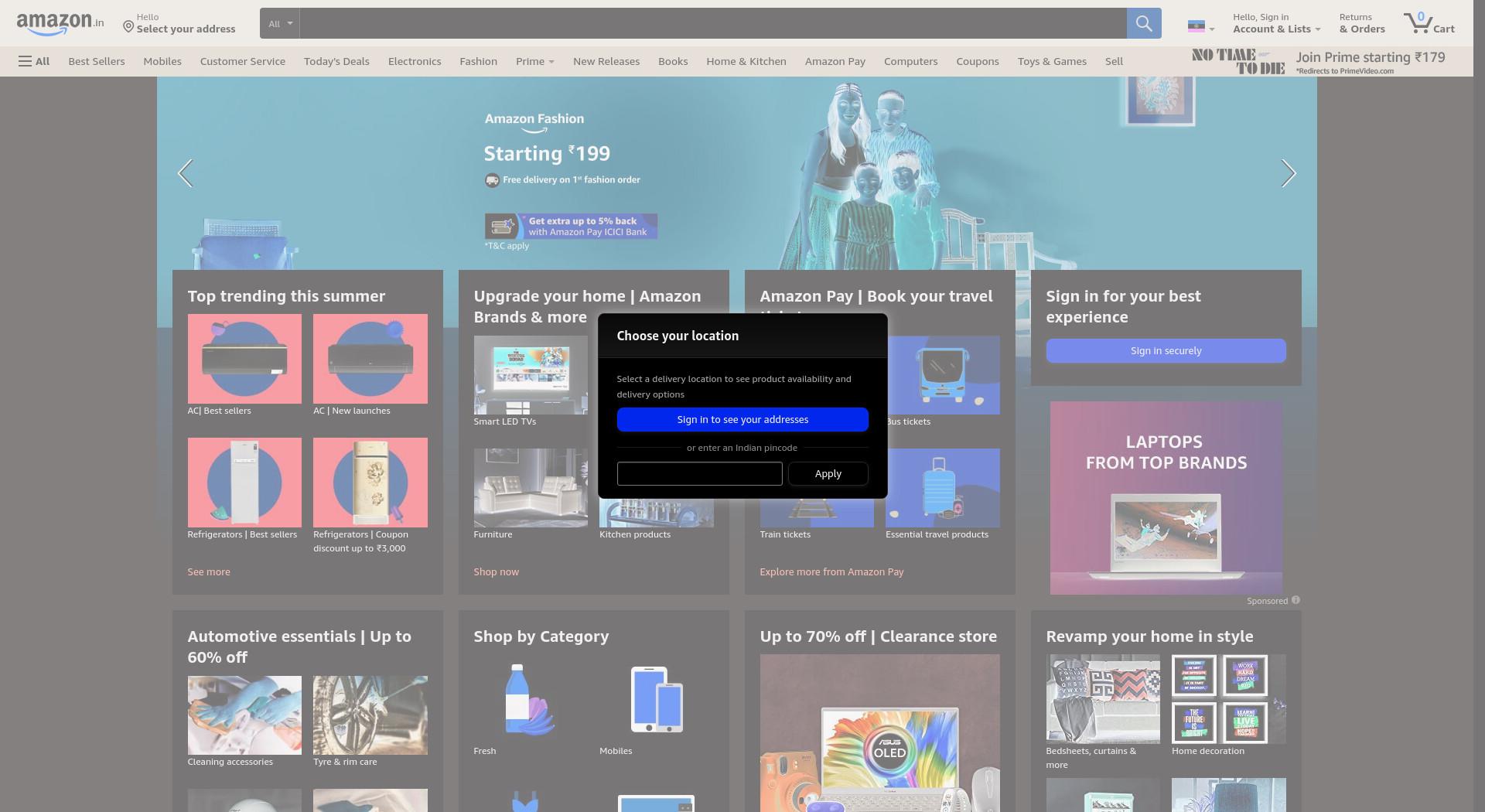The image size is (1485, 812).
Task: Click Explore more from Amazon Pay
Action: click(831, 571)
